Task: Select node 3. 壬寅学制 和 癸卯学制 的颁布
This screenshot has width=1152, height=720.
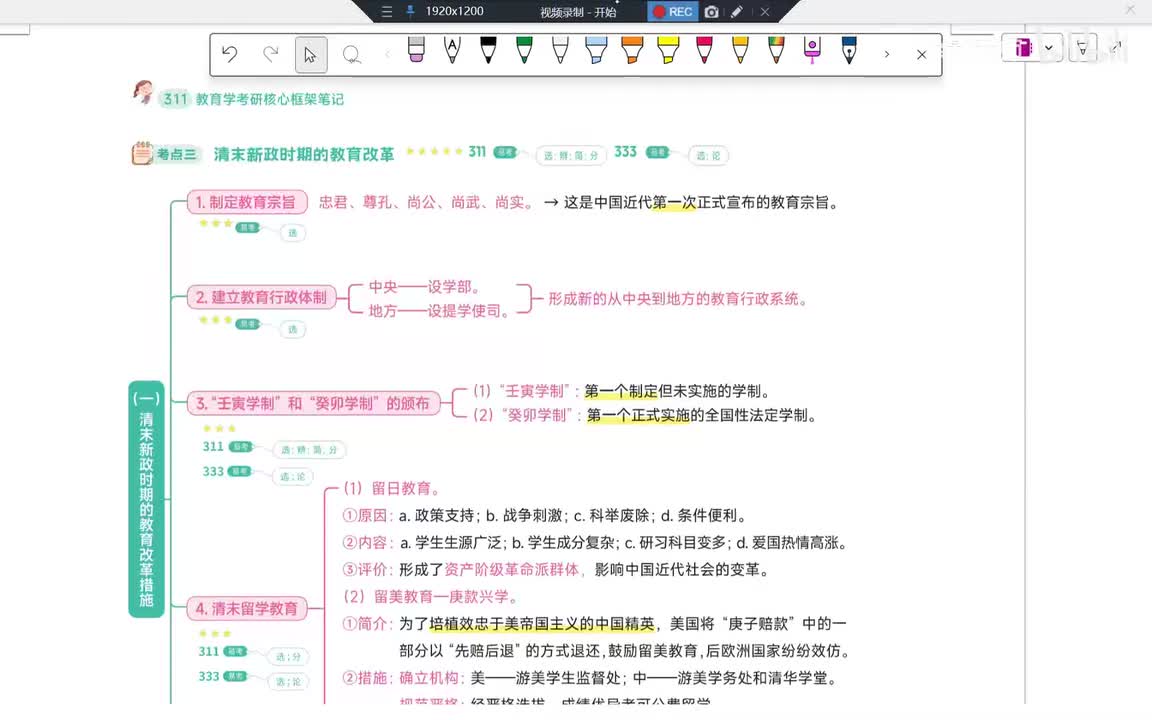Action: point(313,403)
